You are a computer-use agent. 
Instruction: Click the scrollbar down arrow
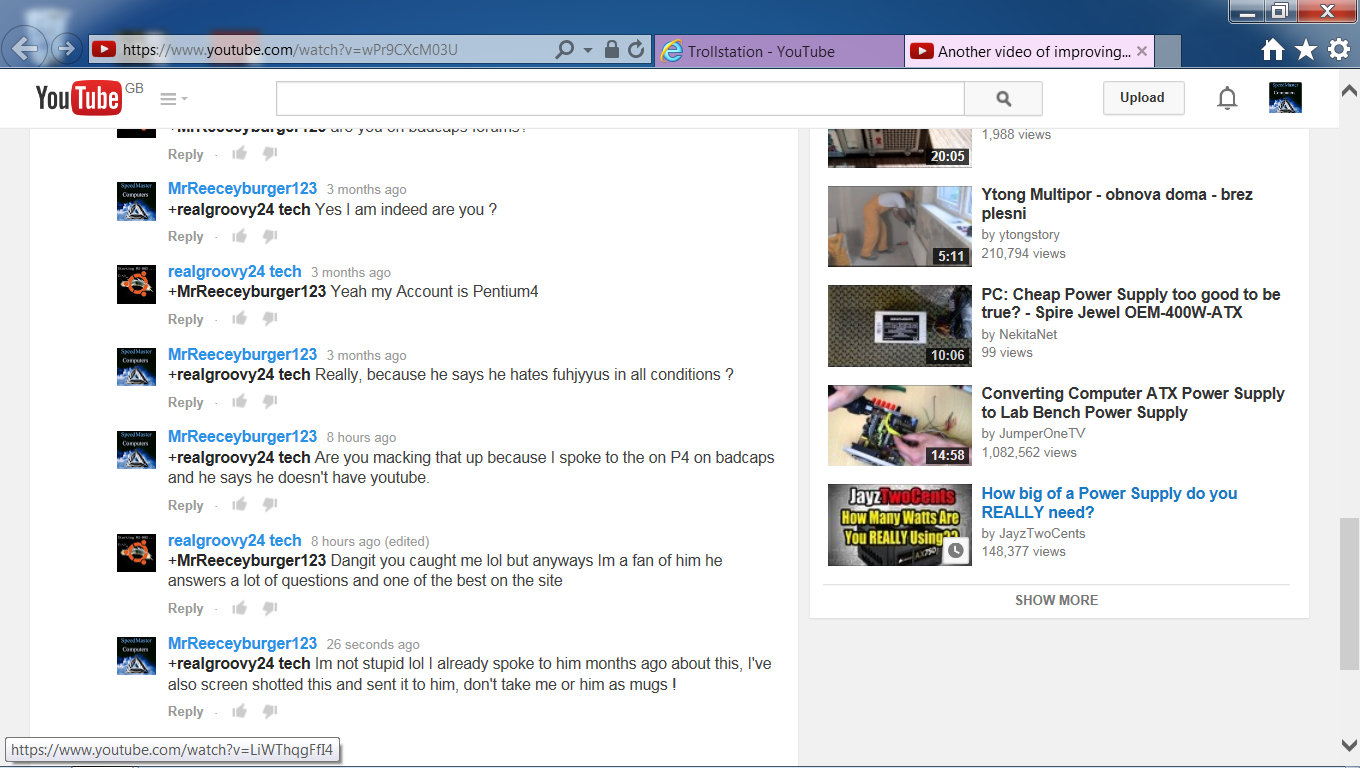point(1349,745)
